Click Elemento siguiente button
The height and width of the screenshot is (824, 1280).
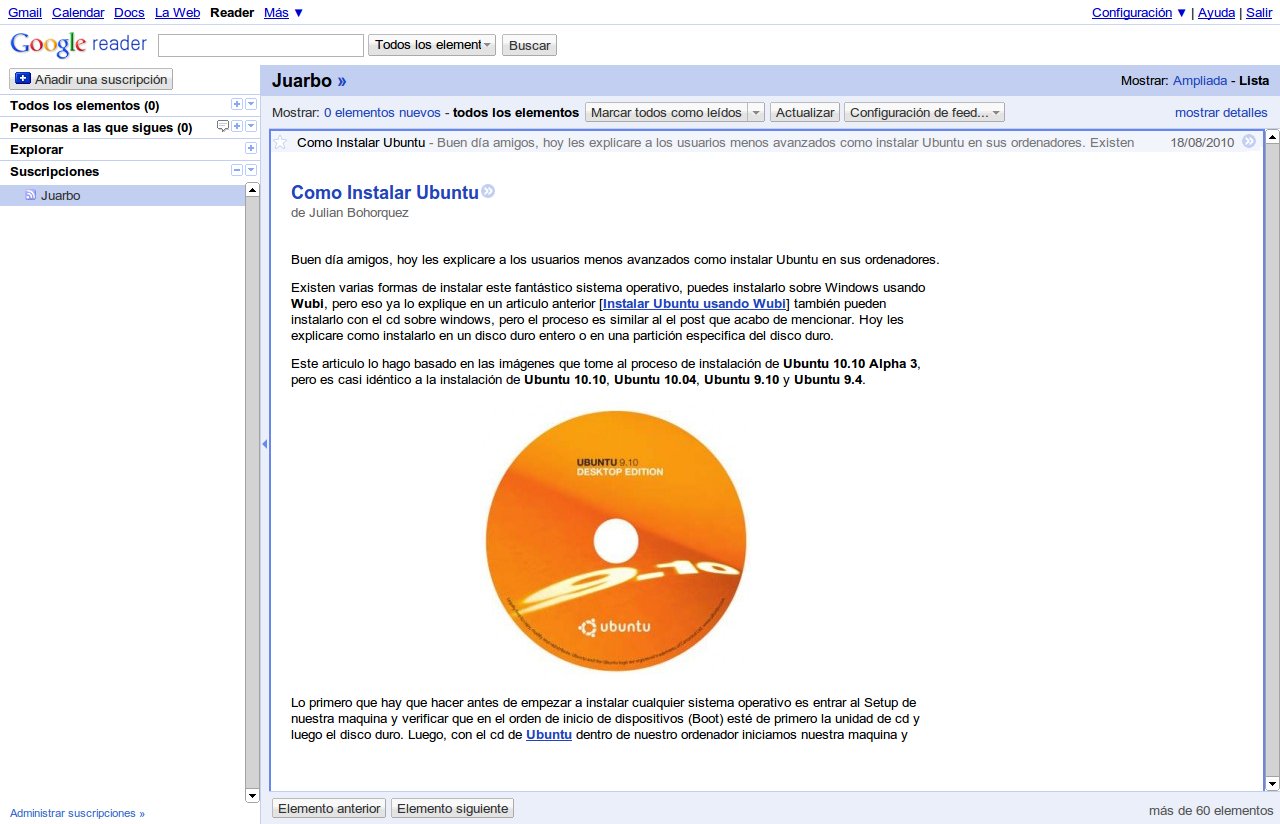[452, 808]
